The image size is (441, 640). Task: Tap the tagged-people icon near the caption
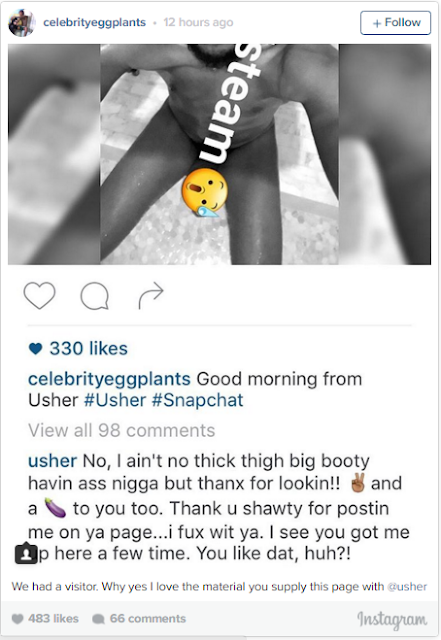pos(26,553)
